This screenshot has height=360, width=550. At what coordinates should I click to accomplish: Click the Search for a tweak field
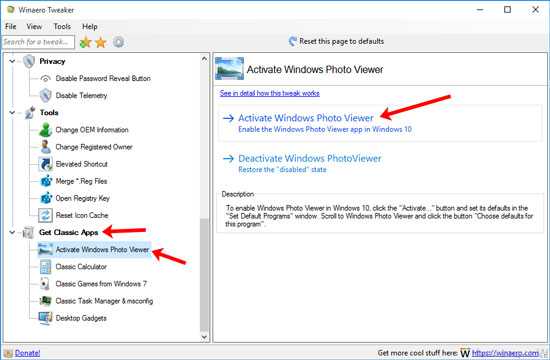38,42
